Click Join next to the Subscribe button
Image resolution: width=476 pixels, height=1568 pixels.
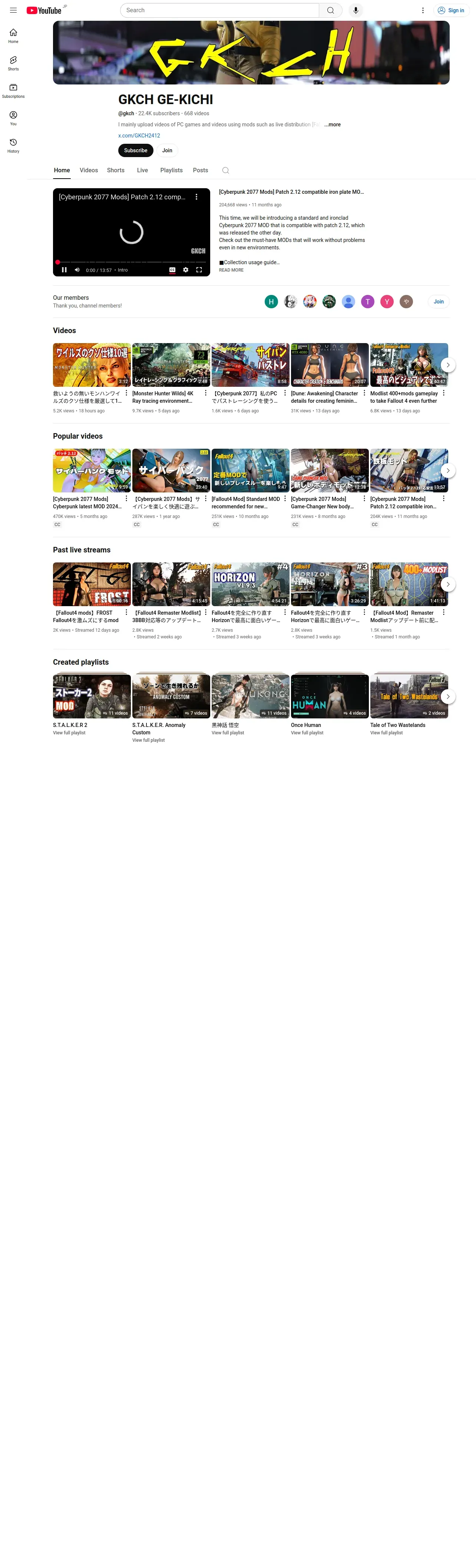(168, 150)
